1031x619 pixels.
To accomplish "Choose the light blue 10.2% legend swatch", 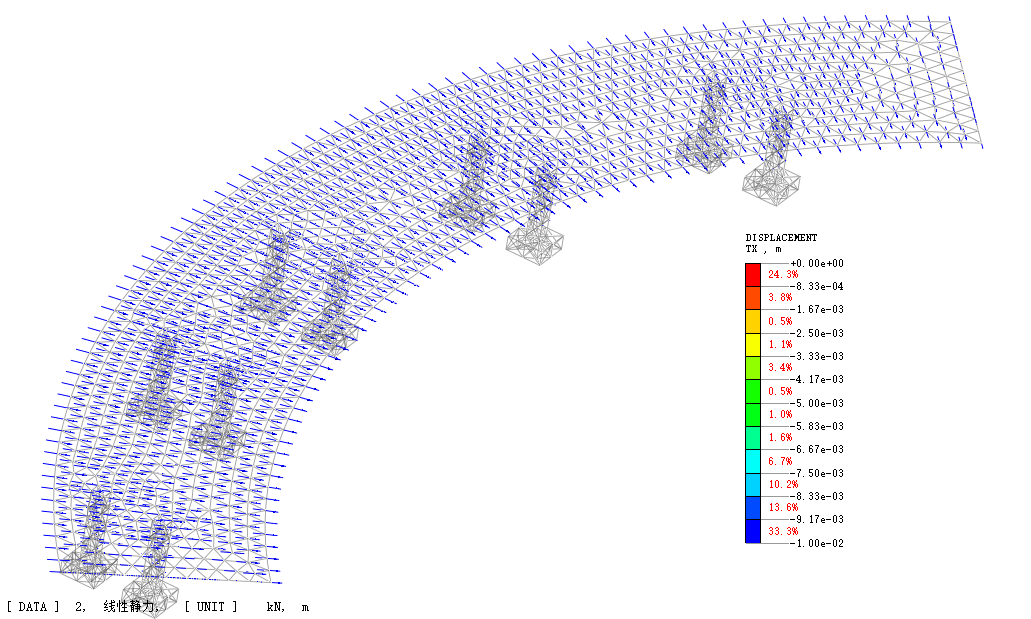I will pos(752,484).
